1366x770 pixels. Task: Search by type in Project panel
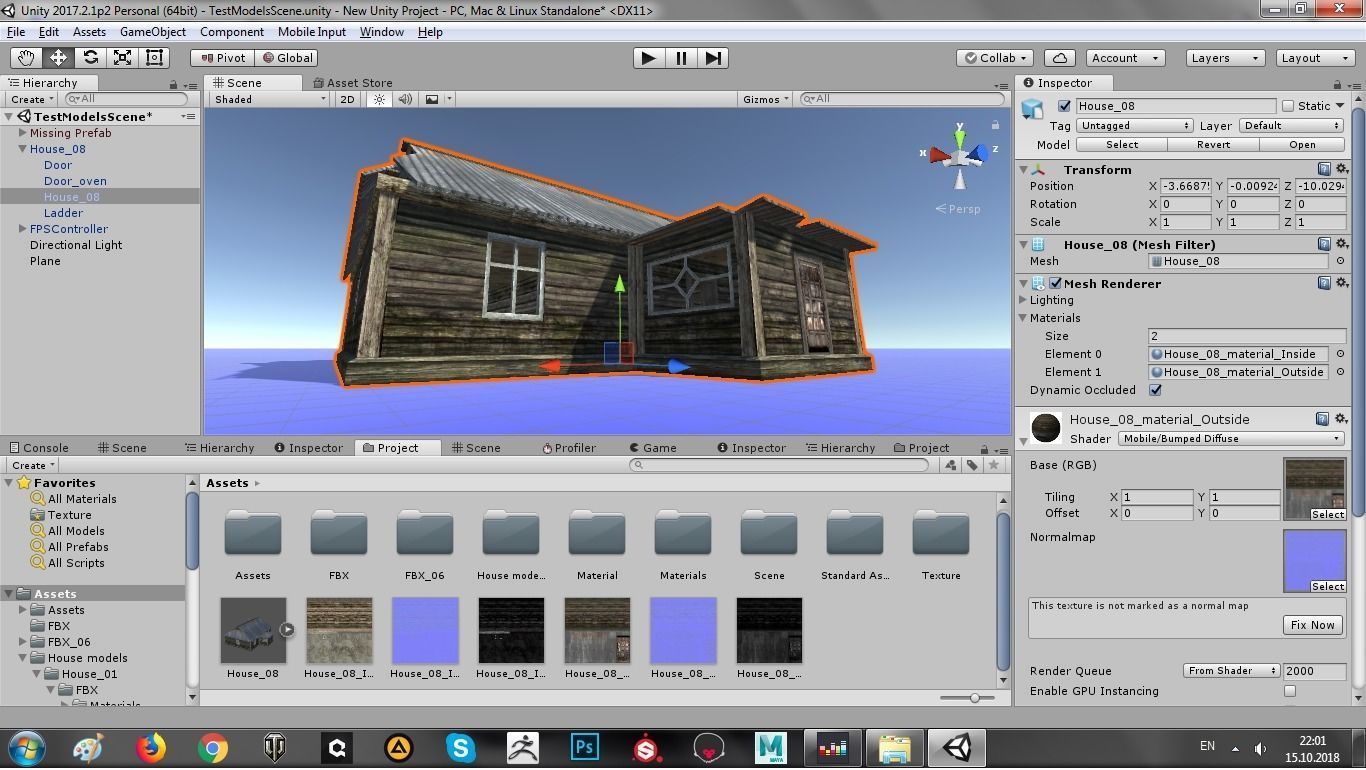[x=950, y=465]
